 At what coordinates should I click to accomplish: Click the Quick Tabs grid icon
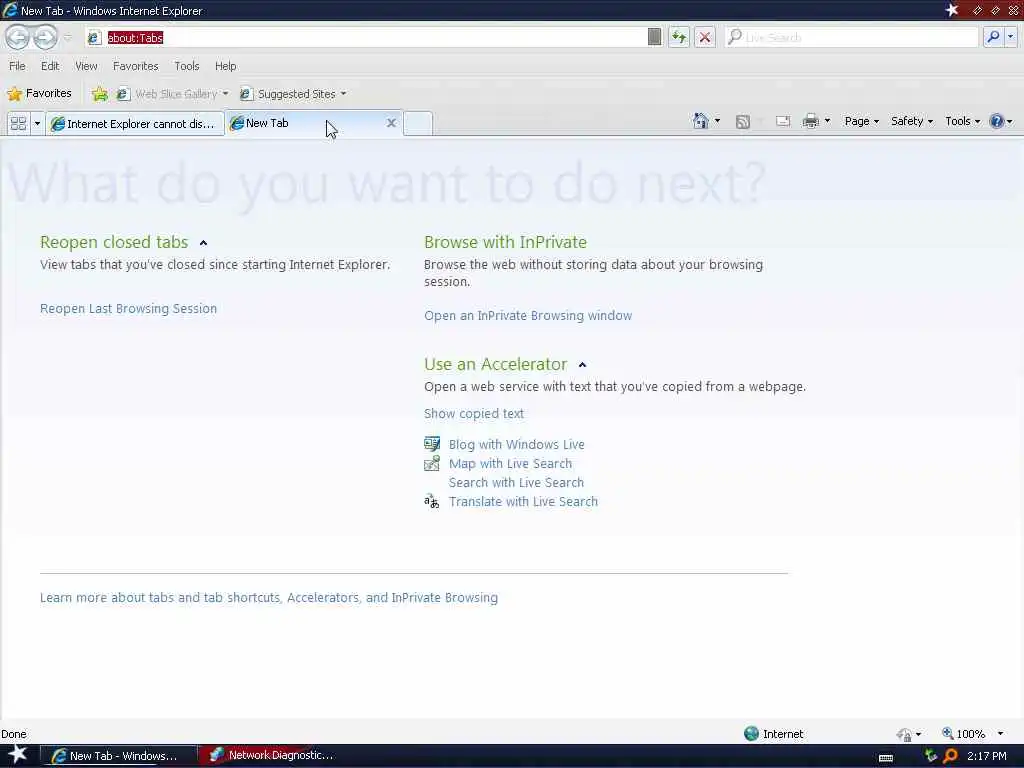pos(18,123)
